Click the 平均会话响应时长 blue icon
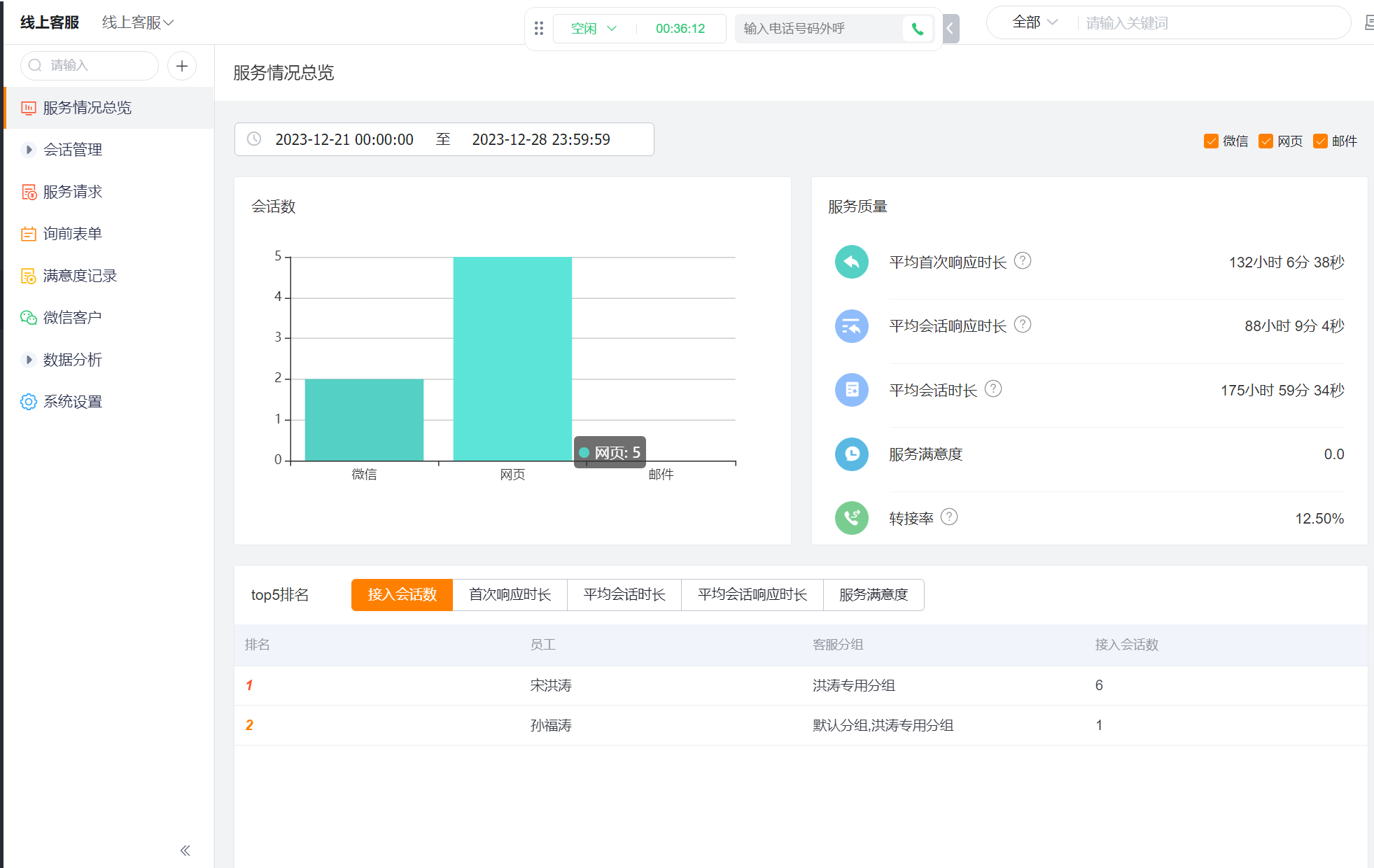 [852, 326]
